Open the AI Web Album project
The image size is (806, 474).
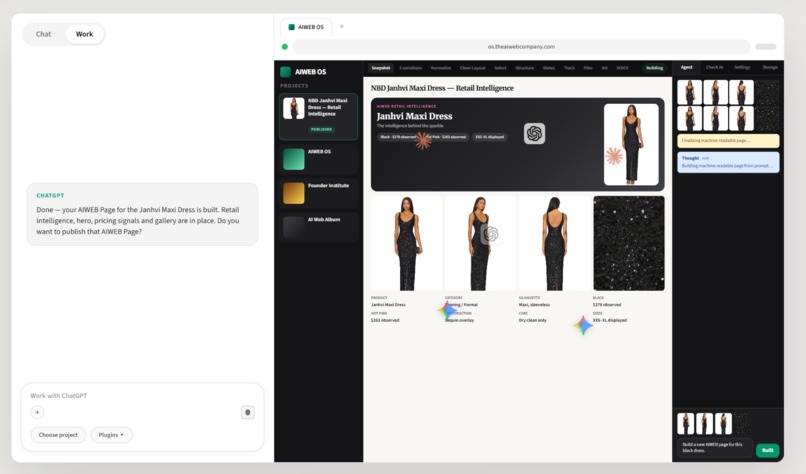coord(318,227)
